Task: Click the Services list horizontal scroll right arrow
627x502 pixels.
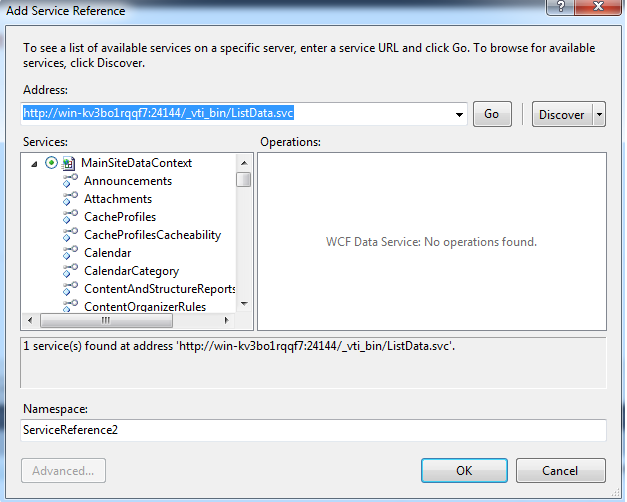Action: point(227,321)
